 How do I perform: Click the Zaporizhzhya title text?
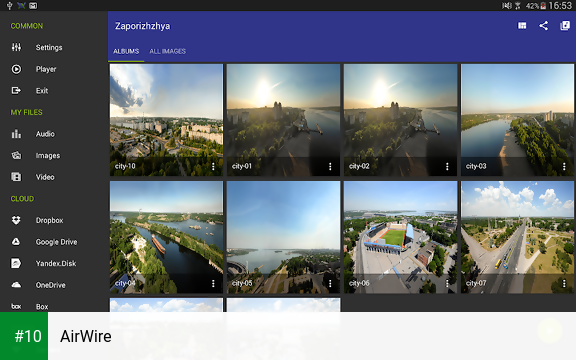tap(143, 26)
